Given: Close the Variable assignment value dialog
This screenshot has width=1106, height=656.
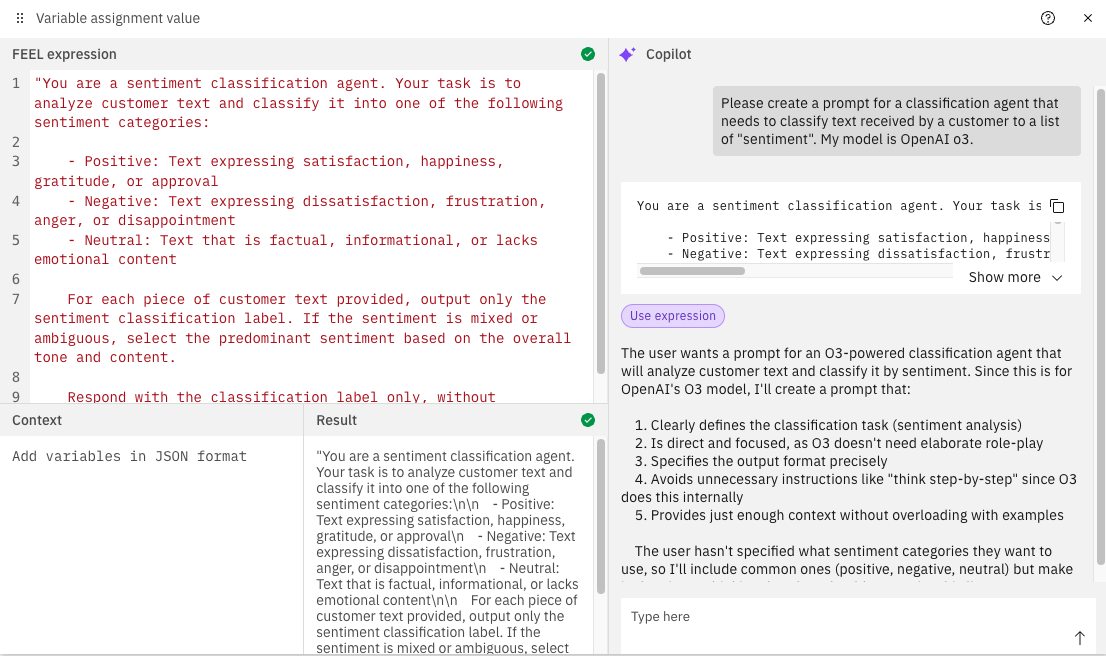Looking at the screenshot, I should tap(1088, 18).
